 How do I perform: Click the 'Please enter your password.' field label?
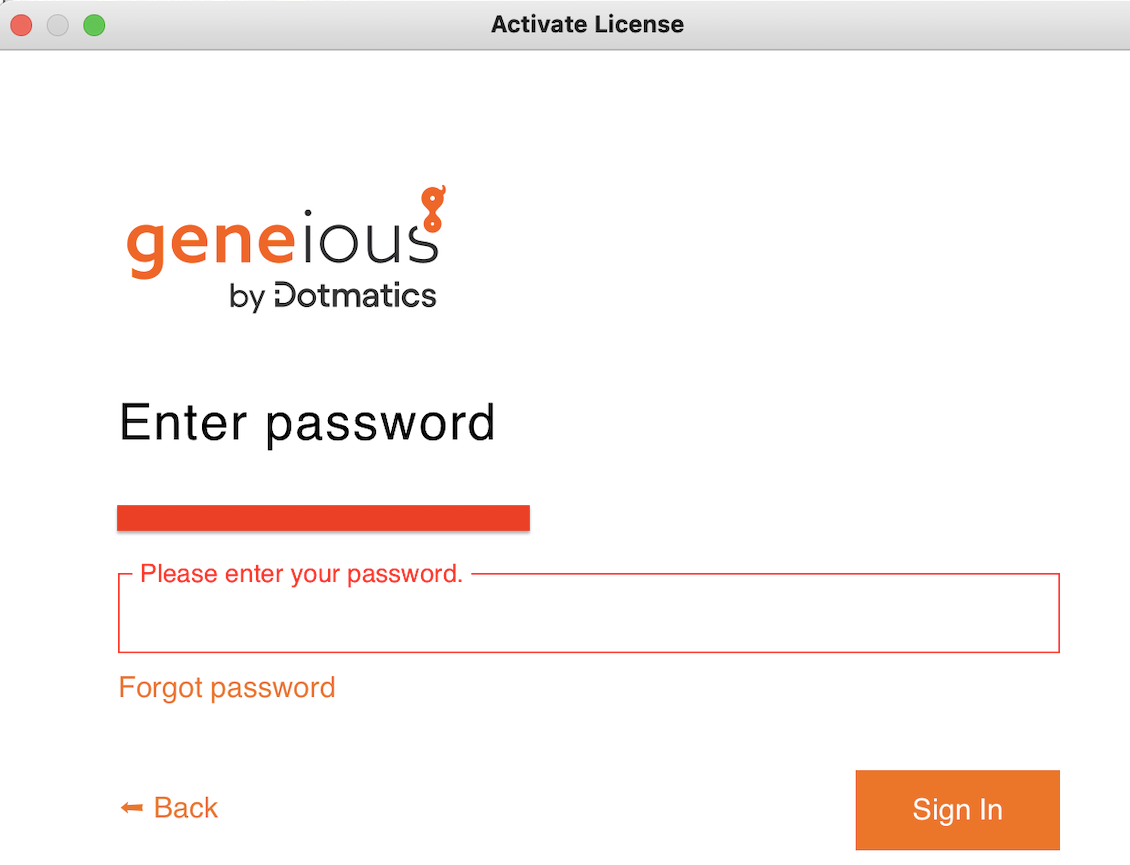point(301,574)
